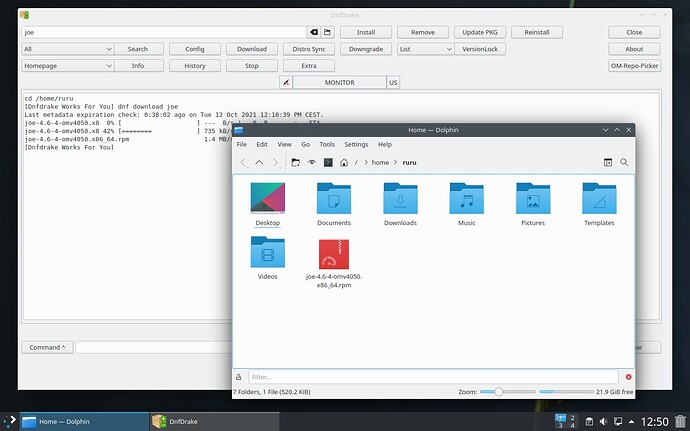Open Dolphin search magnifier

pos(624,162)
